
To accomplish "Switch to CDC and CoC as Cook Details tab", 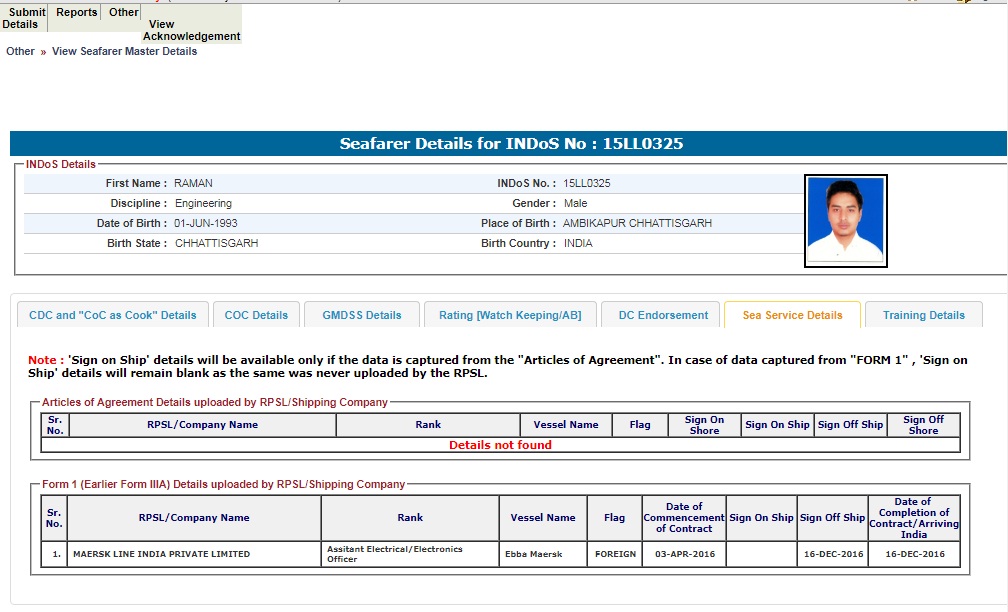I will (x=113, y=315).
